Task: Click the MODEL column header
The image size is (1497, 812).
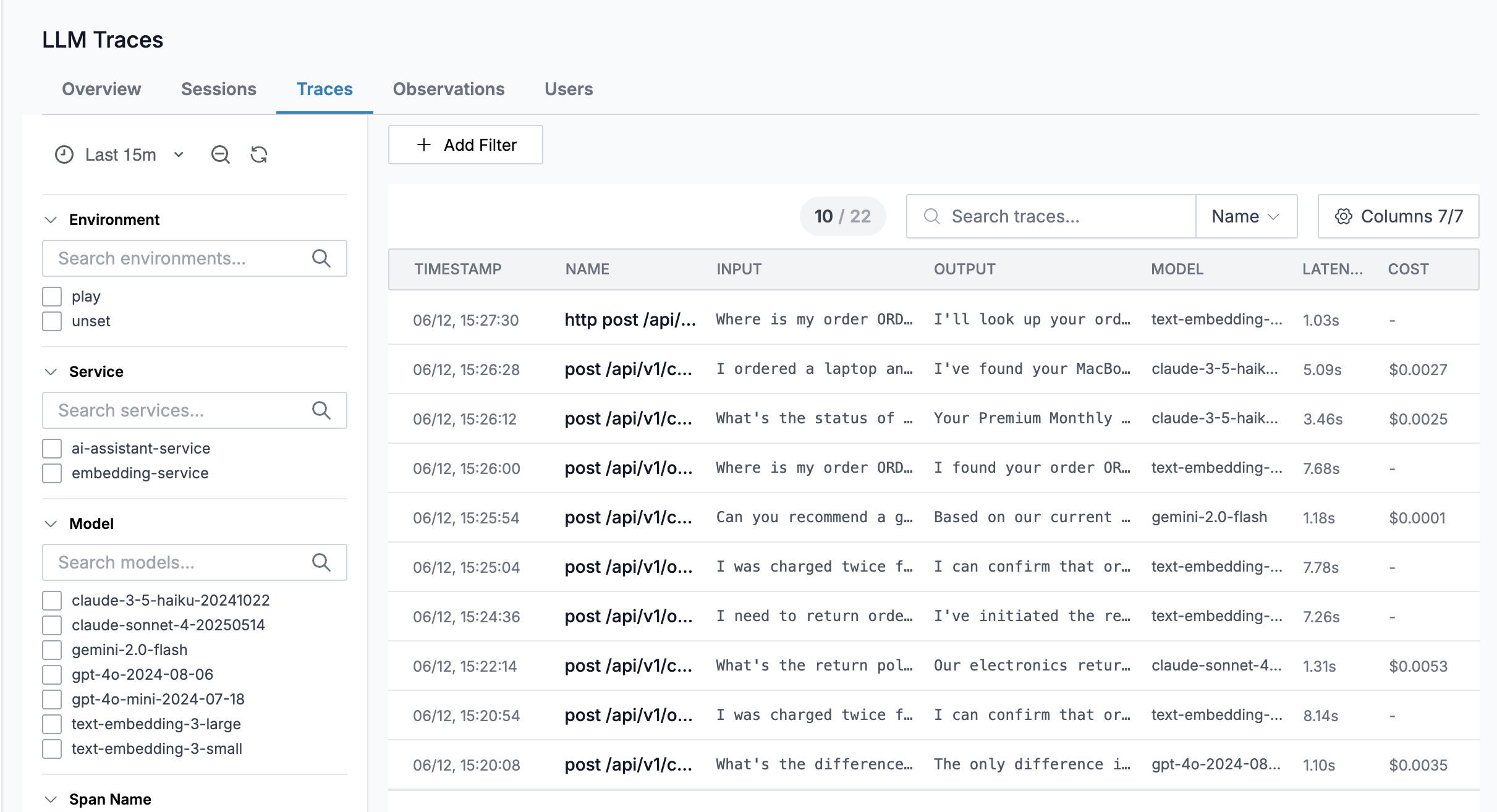Action: [1177, 269]
